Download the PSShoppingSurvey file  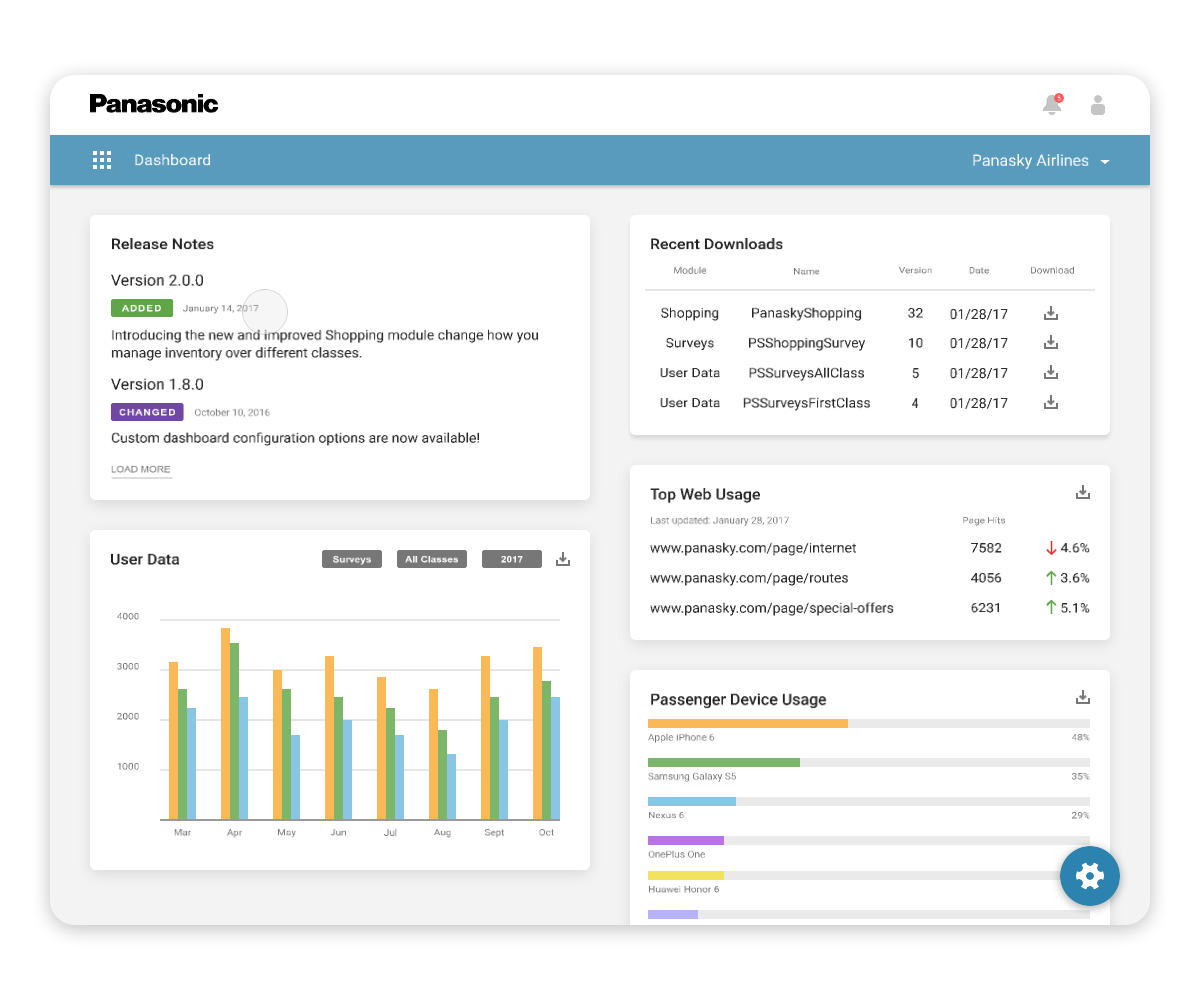click(1051, 343)
